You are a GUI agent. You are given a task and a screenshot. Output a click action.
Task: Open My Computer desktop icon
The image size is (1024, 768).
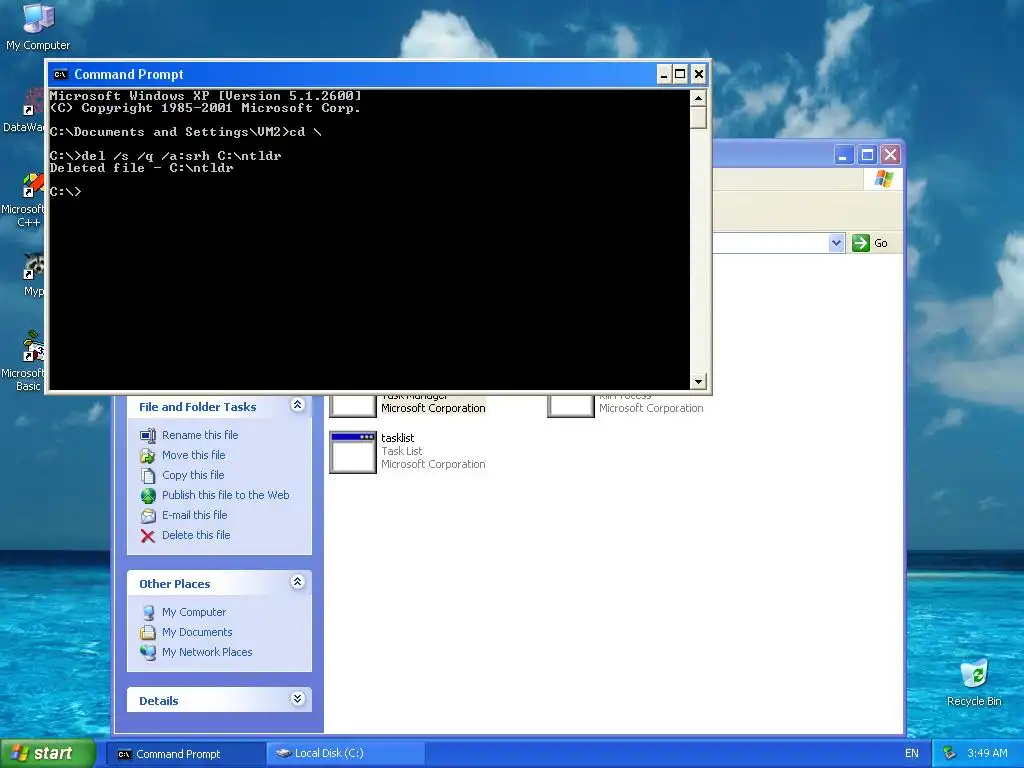38,26
